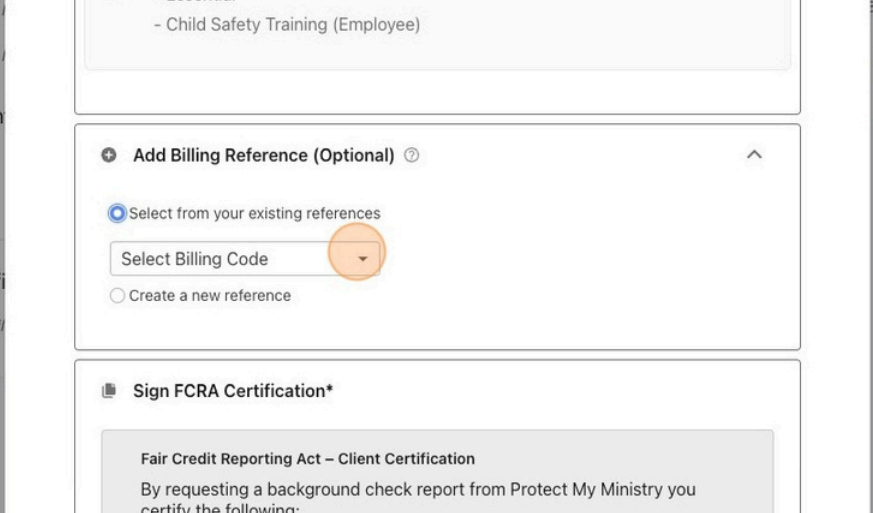
Task: Click the Fair Credit Reporting Act certification title
Action: pos(307,458)
